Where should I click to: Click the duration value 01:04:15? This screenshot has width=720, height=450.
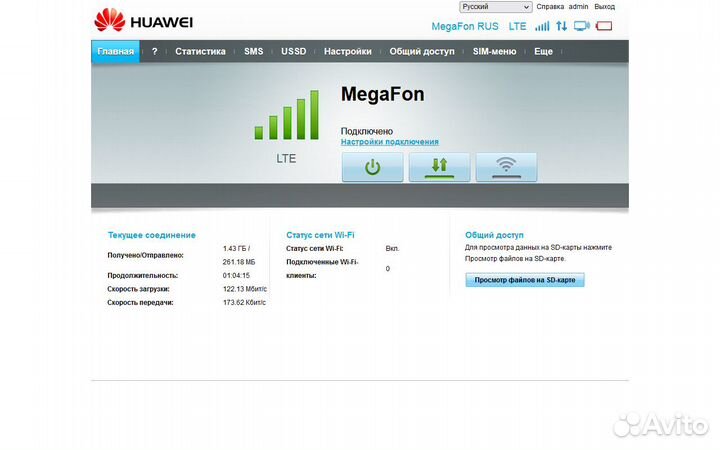point(236,276)
